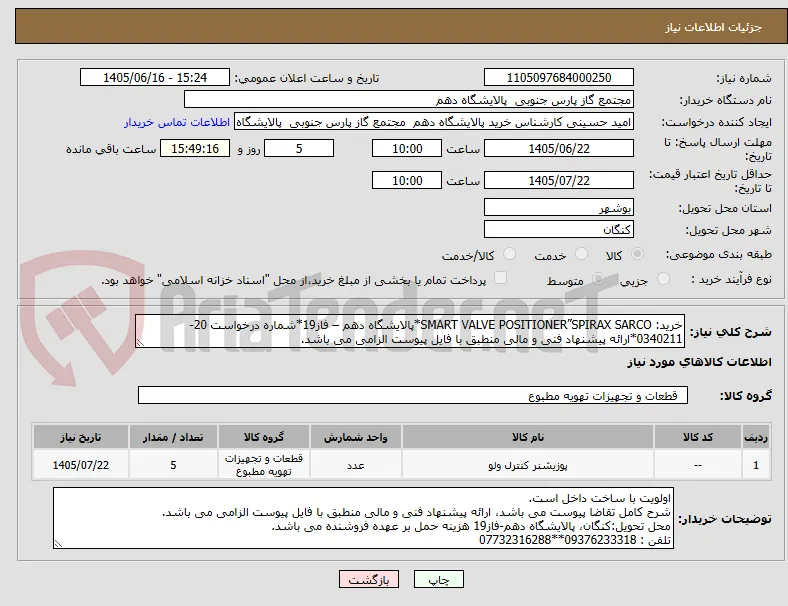
Task: Click the شرح کلی نیاز label
Action: (x=731, y=332)
